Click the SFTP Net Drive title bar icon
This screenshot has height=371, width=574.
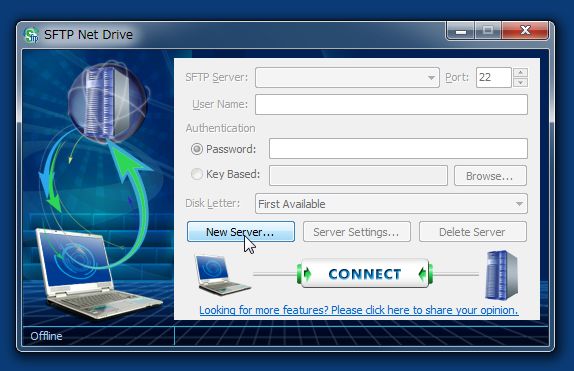coord(31,35)
